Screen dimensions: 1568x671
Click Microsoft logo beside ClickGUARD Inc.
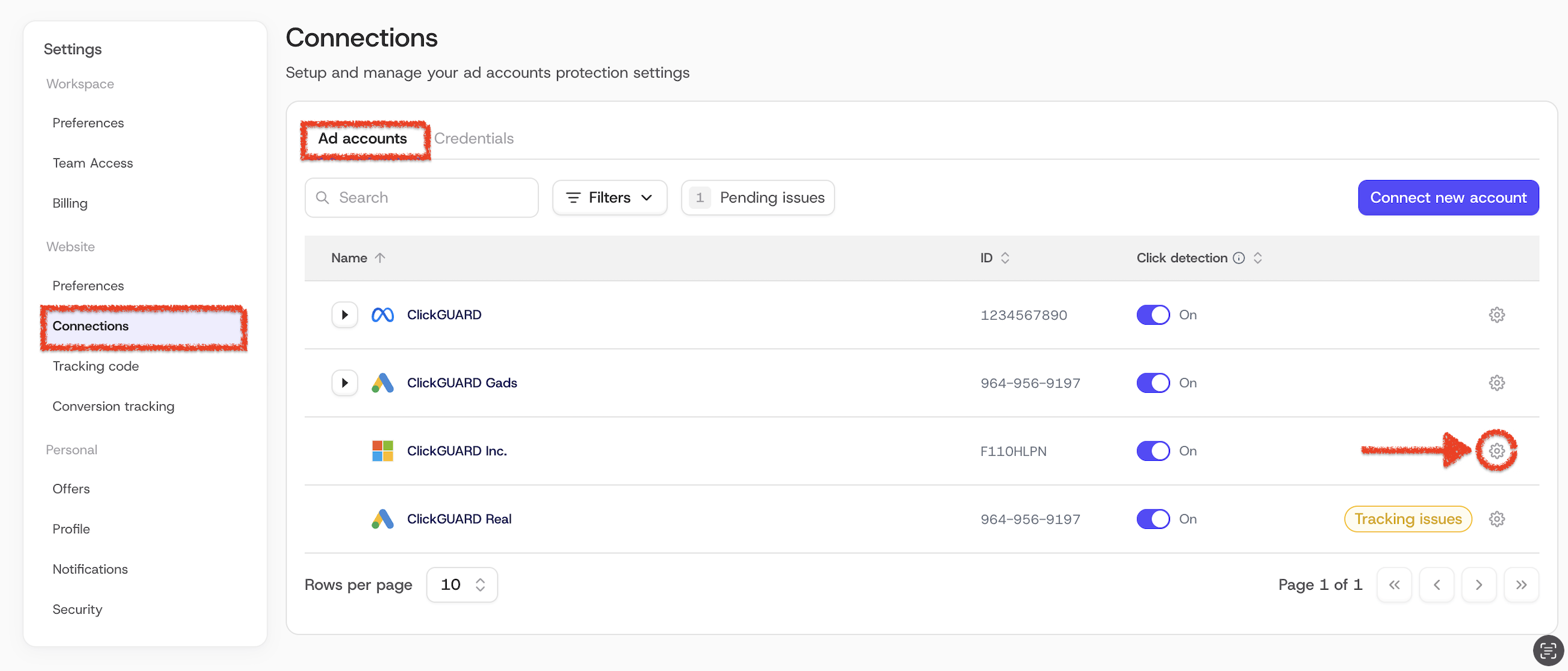point(382,451)
